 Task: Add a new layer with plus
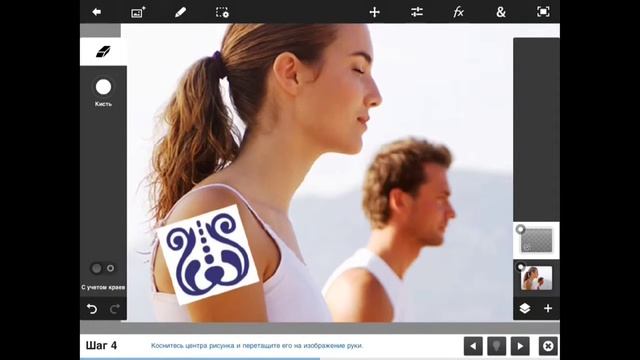click(548, 309)
